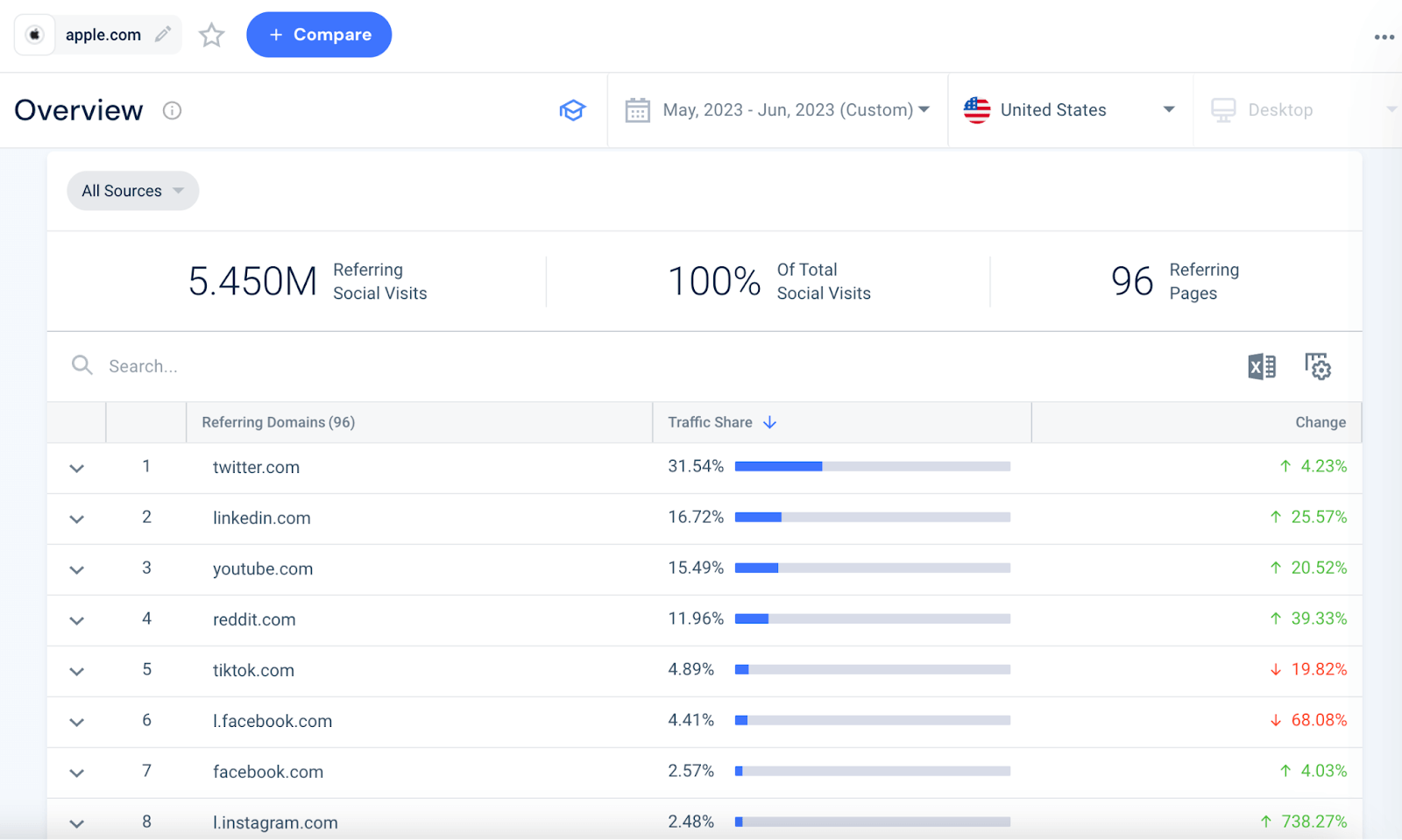Click the 96 referring pages figure
Screen dimensions: 1402x840
[1132, 282]
